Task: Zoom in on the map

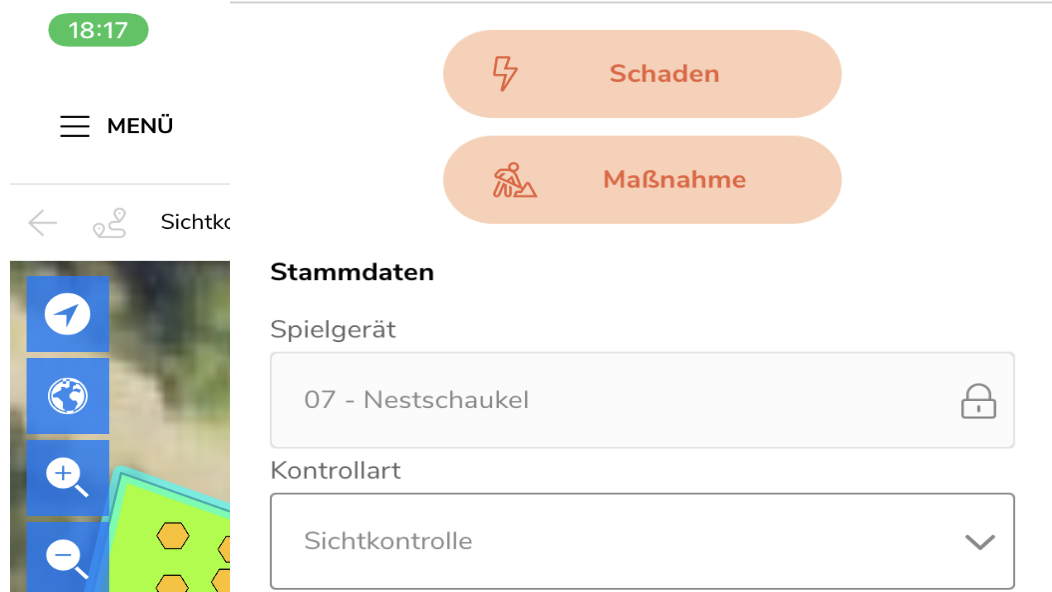Action: (x=67, y=477)
